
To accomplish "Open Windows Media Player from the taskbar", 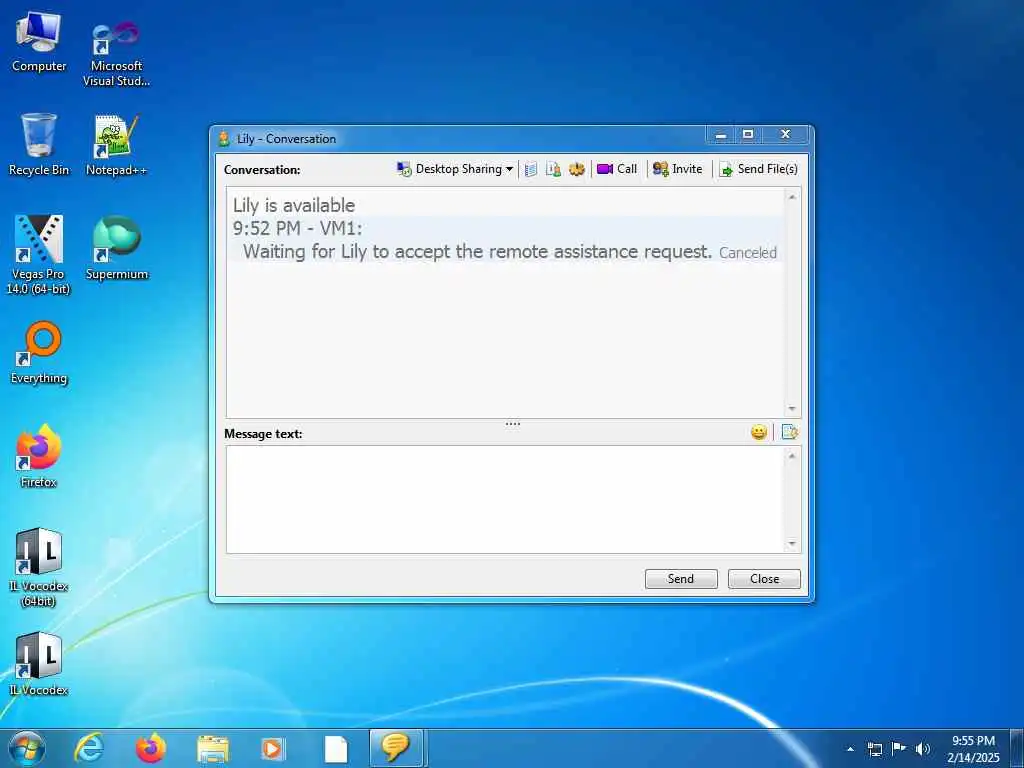I will coord(272,748).
